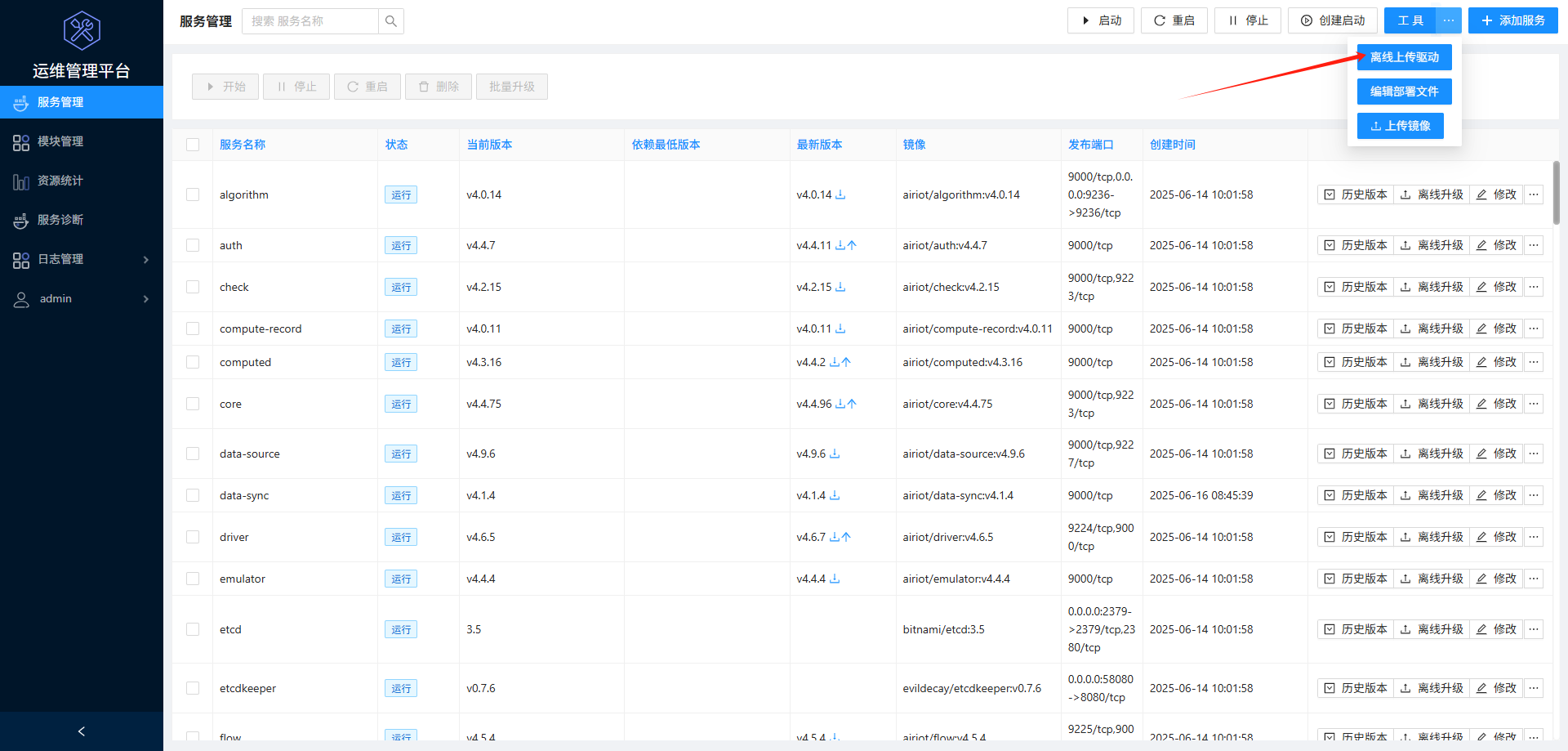Choose 离线上传驱动 from the tools menu
The width and height of the screenshot is (1568, 751).
click(1404, 57)
